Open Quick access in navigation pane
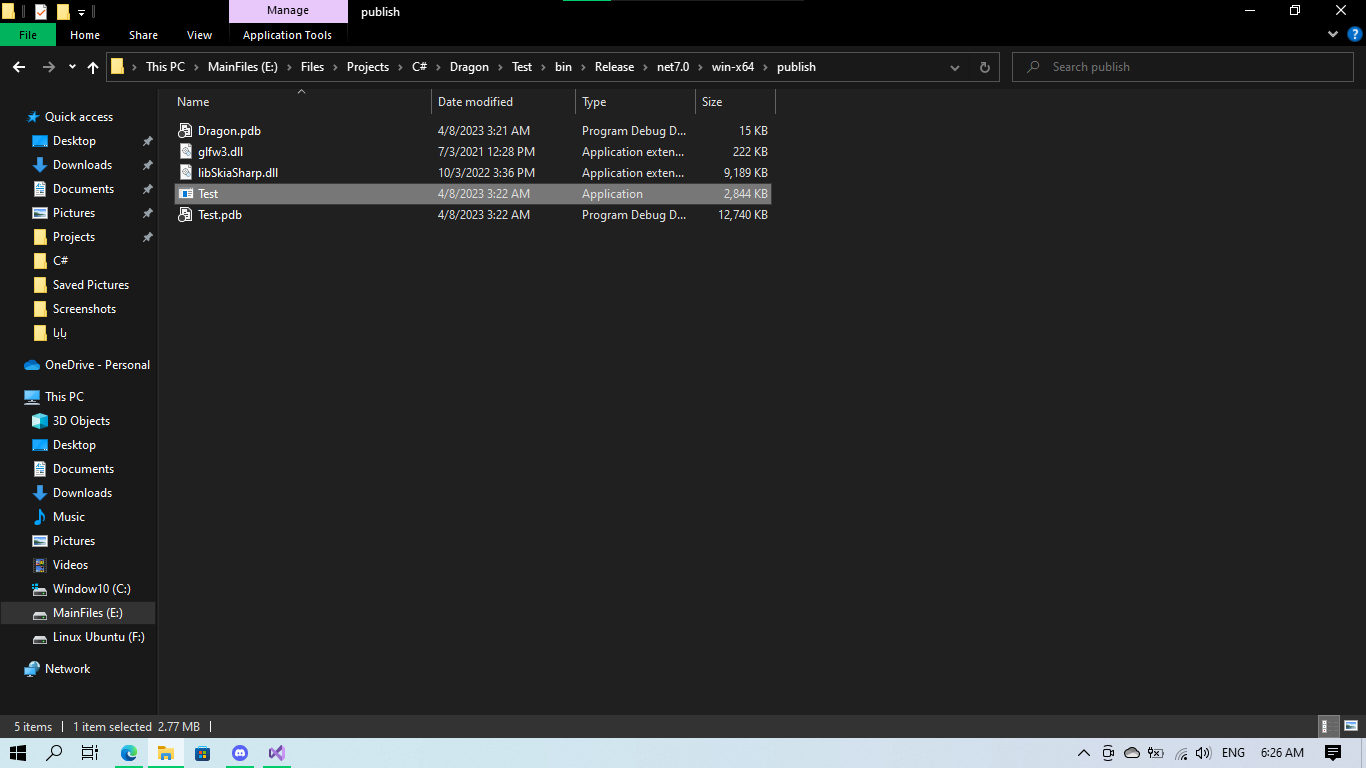This screenshot has height=768, width=1366. (78, 117)
